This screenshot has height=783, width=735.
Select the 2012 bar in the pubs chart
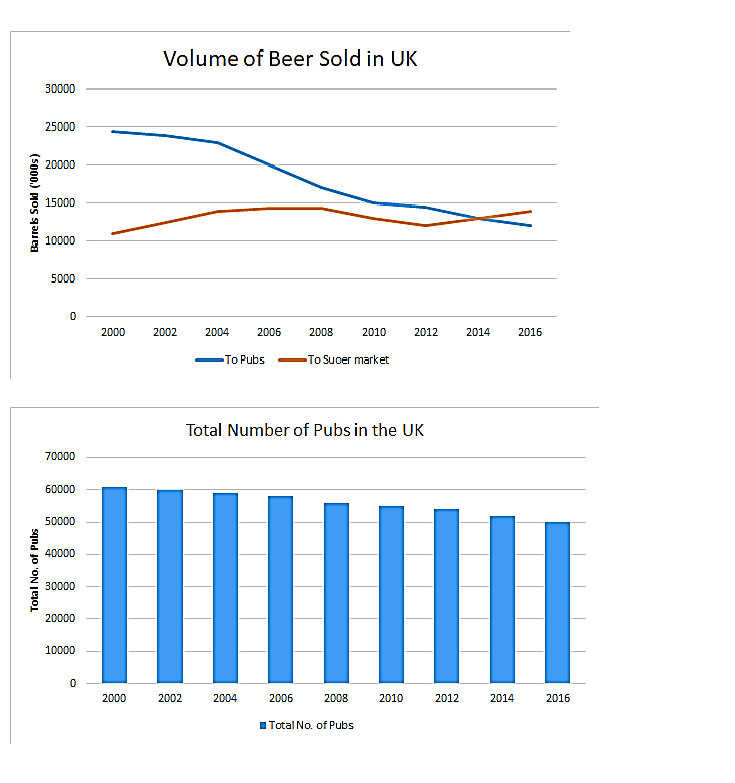point(446,596)
